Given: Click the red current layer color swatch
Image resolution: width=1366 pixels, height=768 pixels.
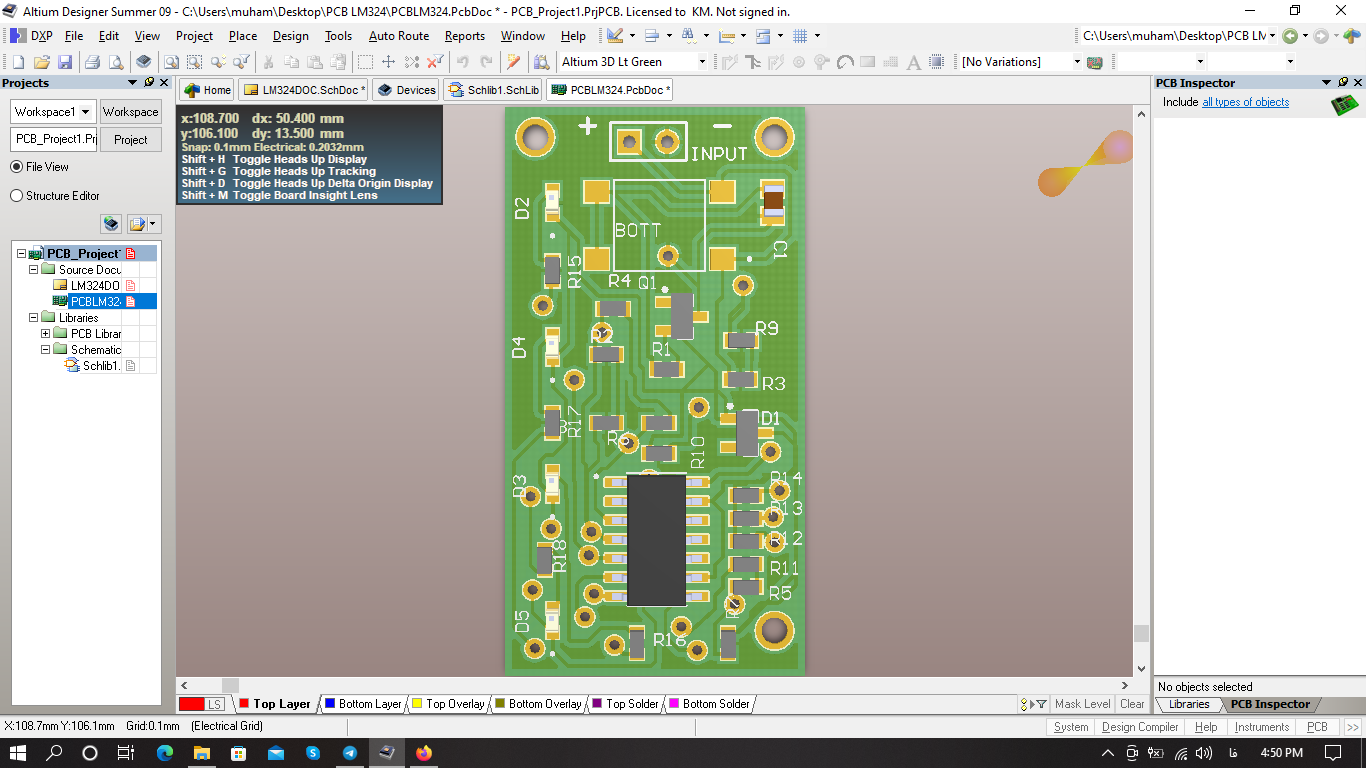Looking at the screenshot, I should (x=191, y=704).
